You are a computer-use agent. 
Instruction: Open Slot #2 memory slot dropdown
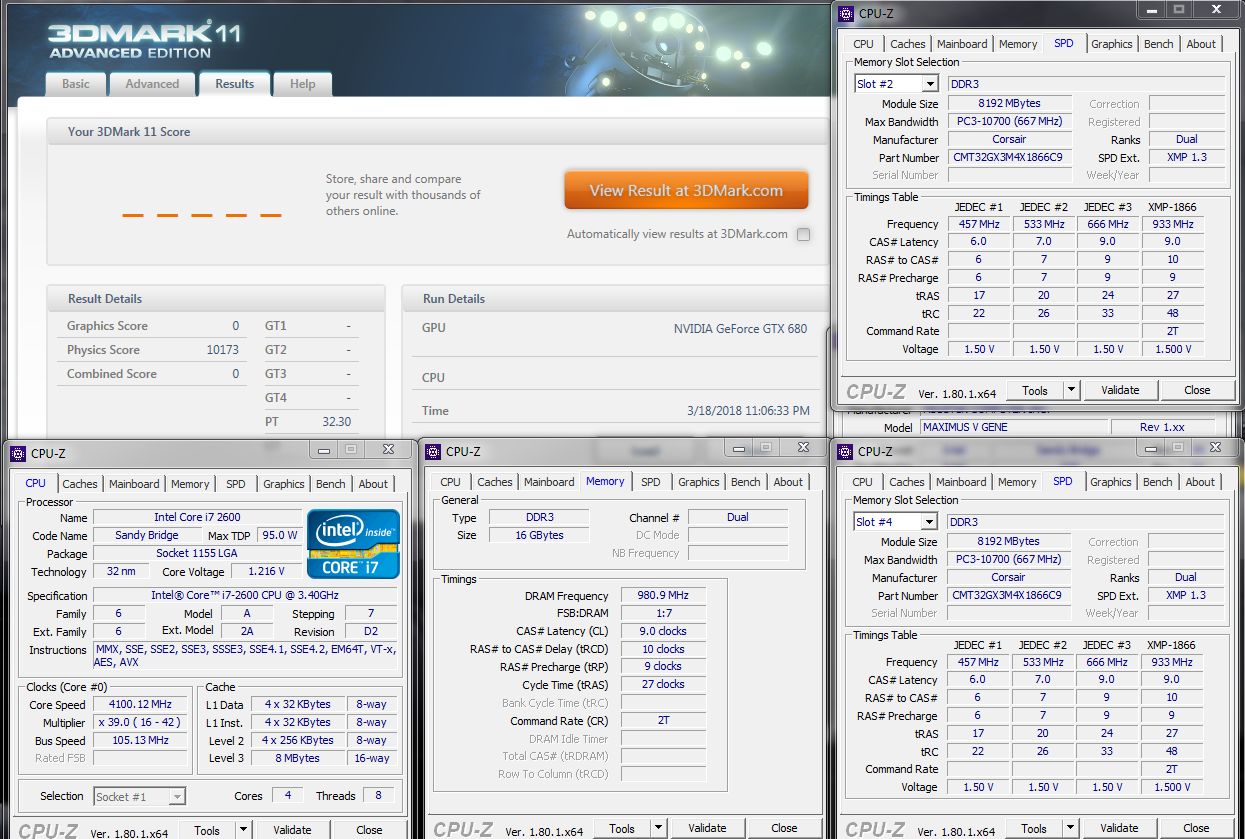click(x=930, y=84)
